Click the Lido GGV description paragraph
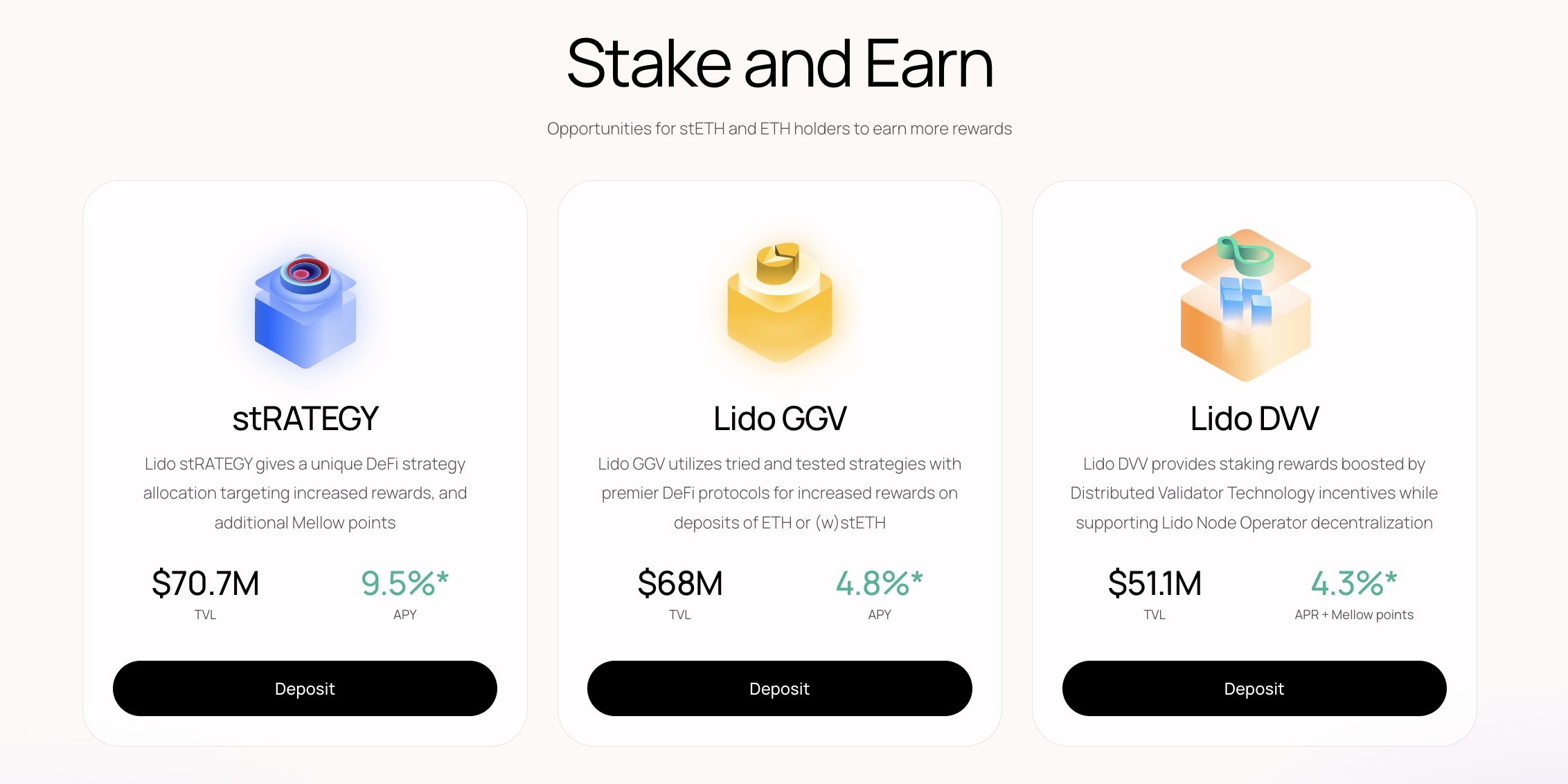Viewport: 1568px width, 784px height. point(780,493)
